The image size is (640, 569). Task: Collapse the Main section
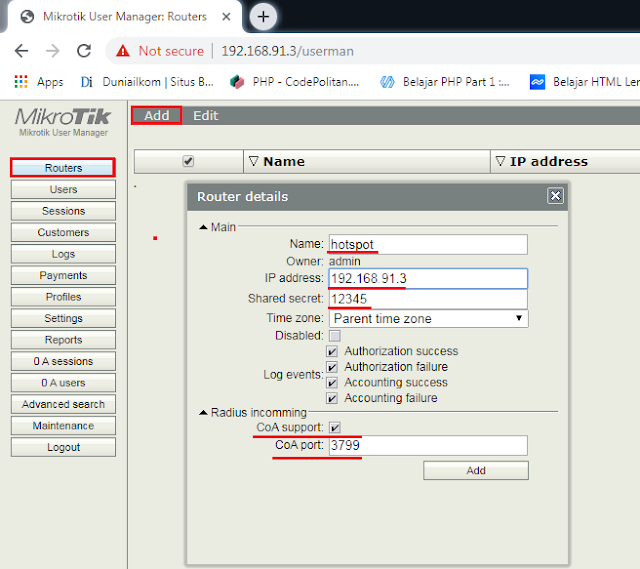(x=203, y=227)
